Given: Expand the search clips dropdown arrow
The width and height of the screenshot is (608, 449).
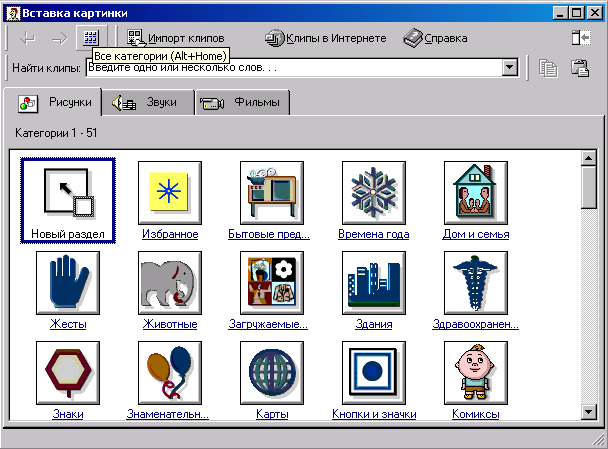Looking at the screenshot, I should point(510,68).
